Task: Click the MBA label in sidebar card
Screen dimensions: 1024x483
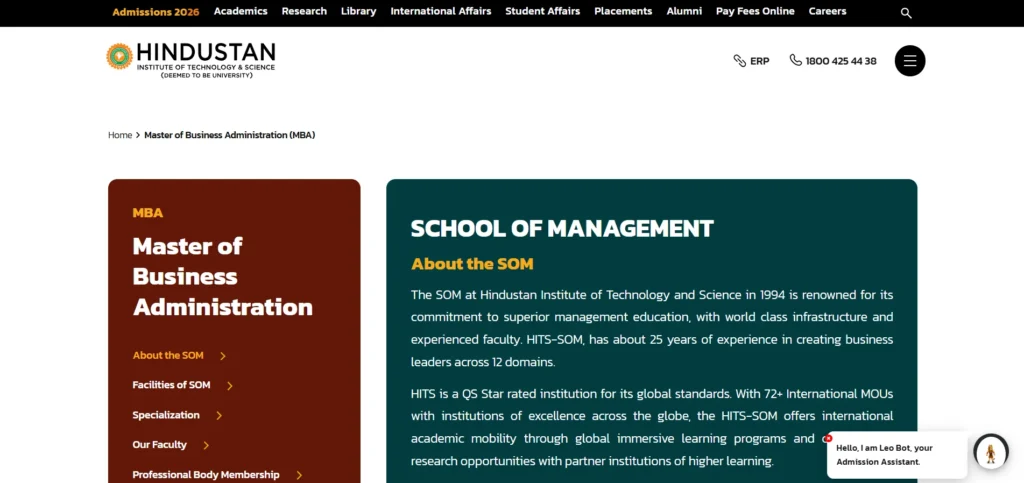Action: (x=148, y=213)
